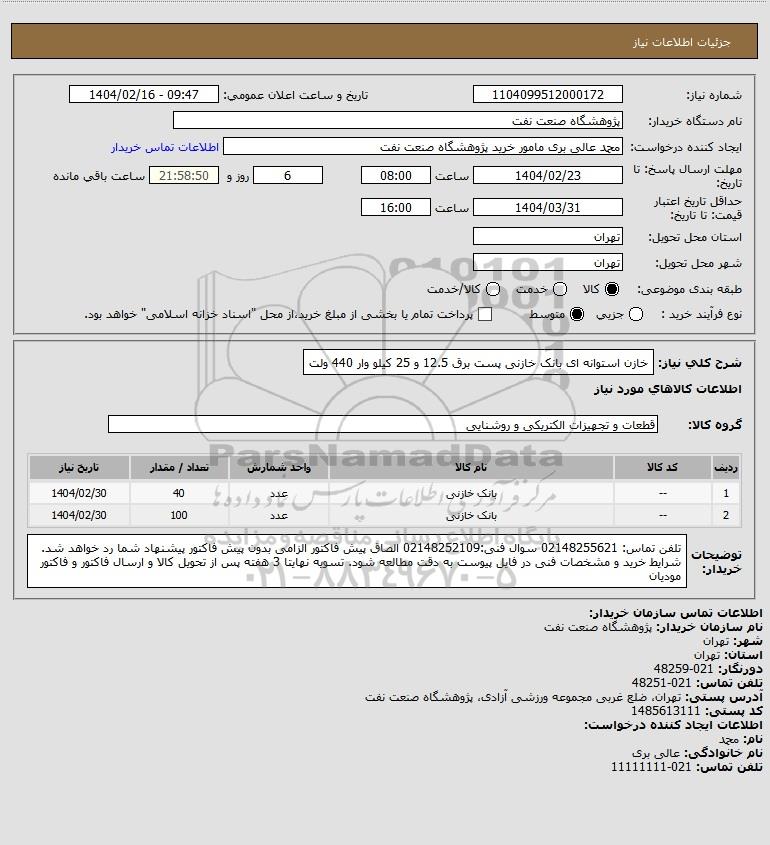This screenshot has width=770, height=845.
Task: Click the remaining time field 21:58:50
Action: tap(184, 176)
